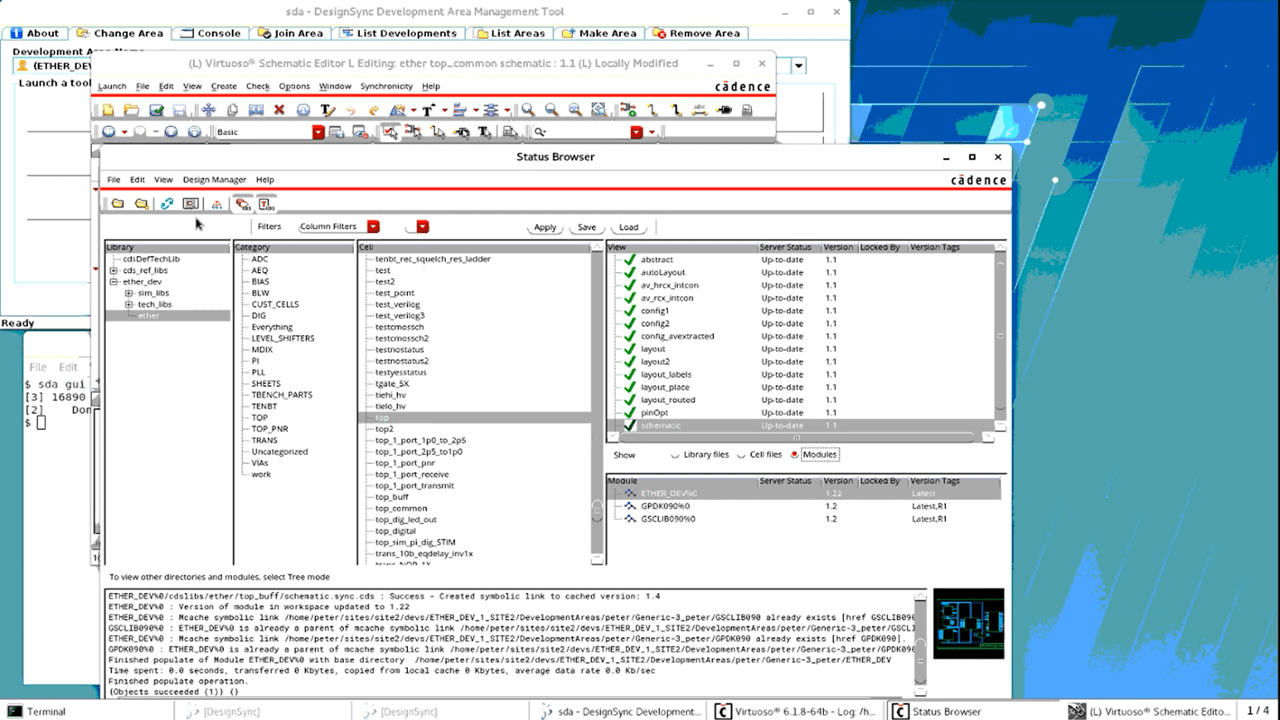Collapse the ether_dev library tree node
This screenshot has width=1280, height=720.
tap(114, 282)
